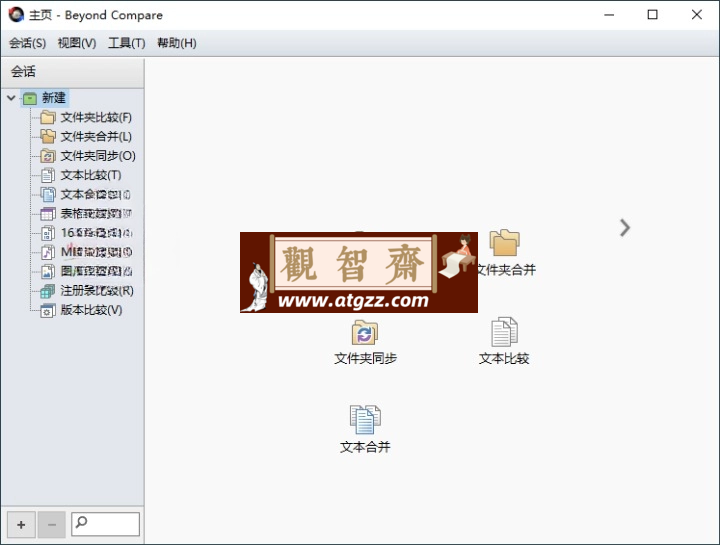Click the text merge icon in tree
Image resolution: width=720 pixels, height=545 pixels.
coord(48,195)
